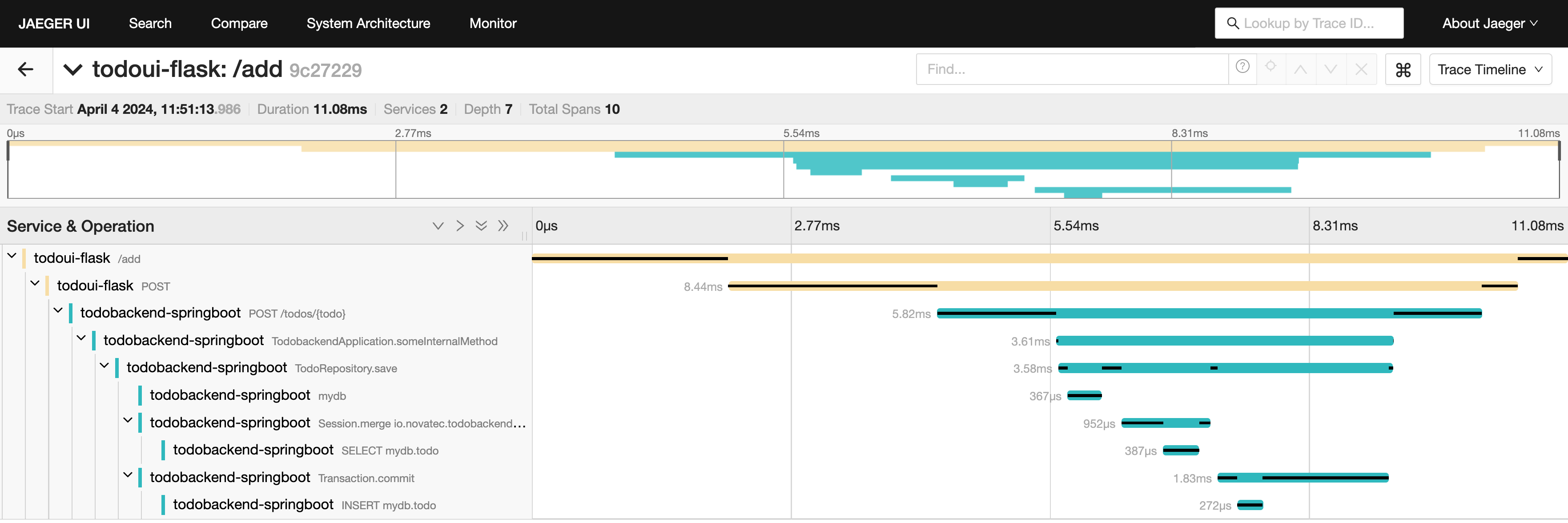This screenshot has height=523, width=1568.
Task: Click the column resize divider handle
Action: point(524,236)
